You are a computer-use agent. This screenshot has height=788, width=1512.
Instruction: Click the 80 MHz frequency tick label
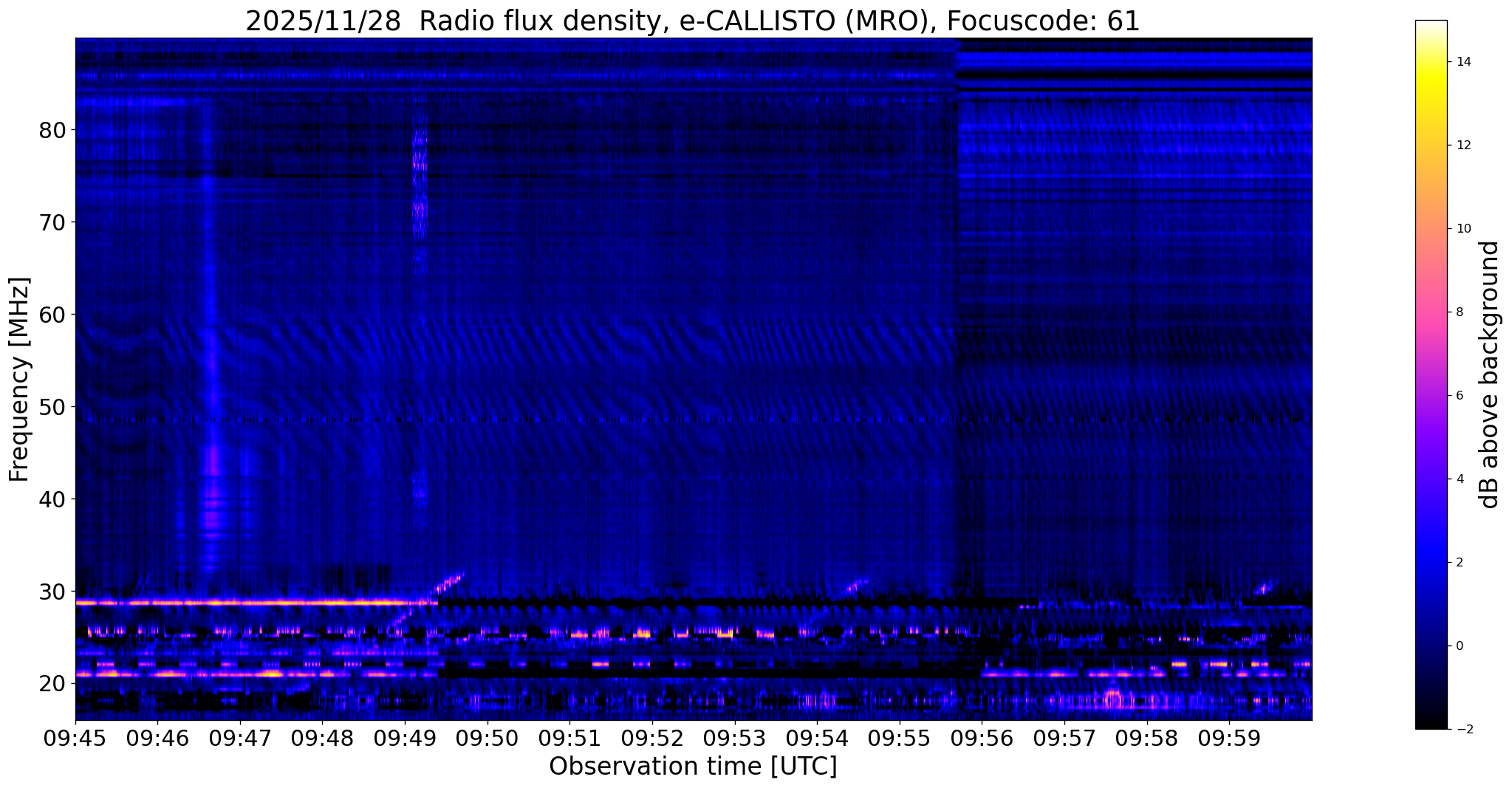coord(52,130)
